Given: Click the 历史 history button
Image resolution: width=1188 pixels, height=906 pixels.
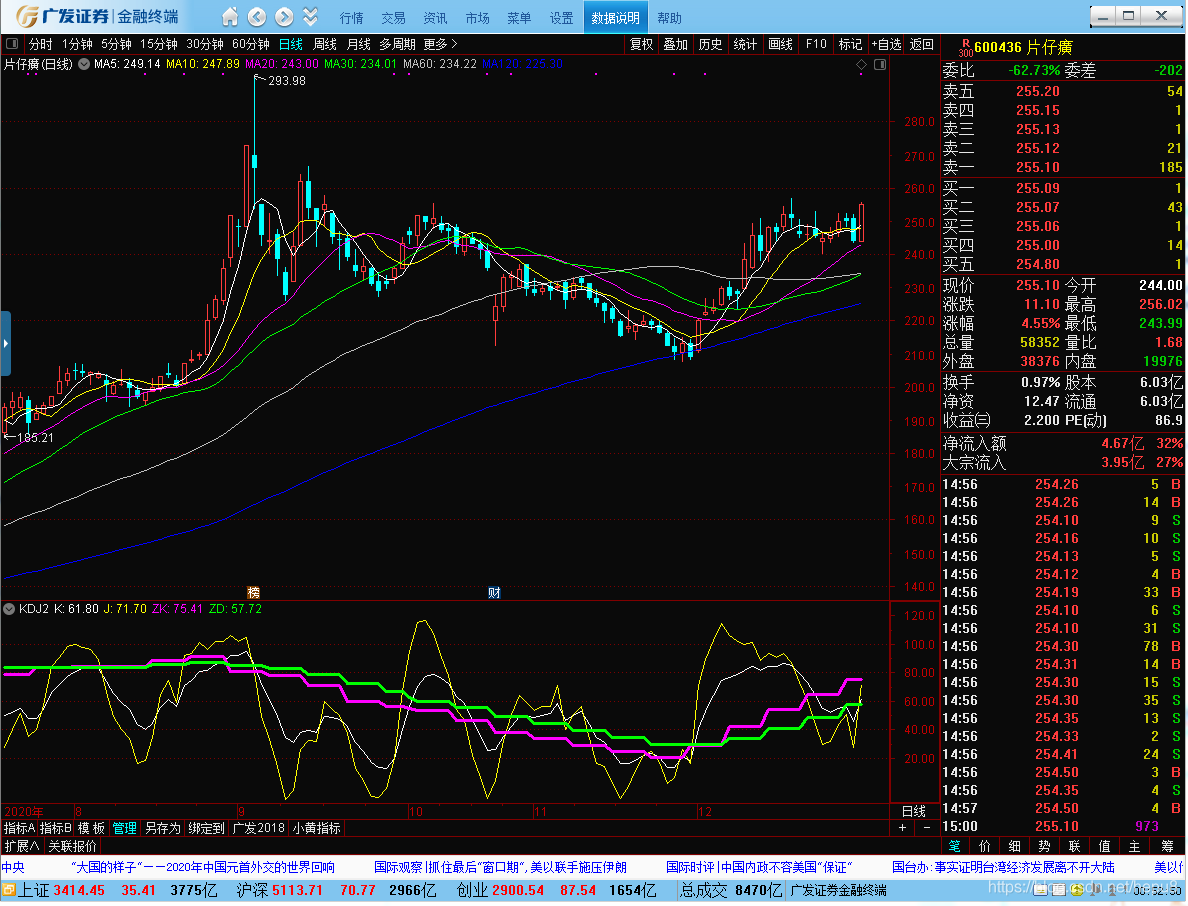Looking at the screenshot, I should [710, 44].
